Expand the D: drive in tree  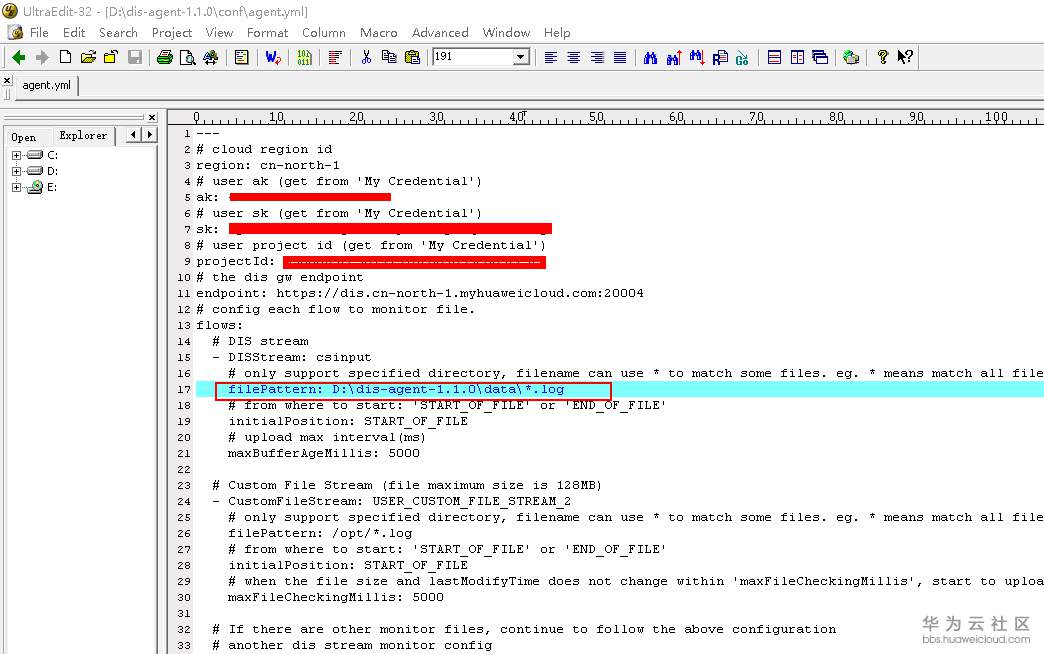click(16, 171)
